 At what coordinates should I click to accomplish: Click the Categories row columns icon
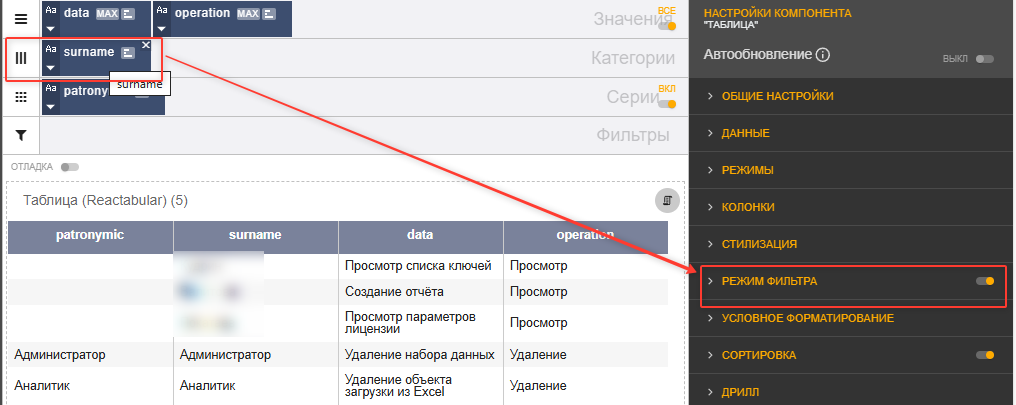pyautogui.click(x=20, y=58)
